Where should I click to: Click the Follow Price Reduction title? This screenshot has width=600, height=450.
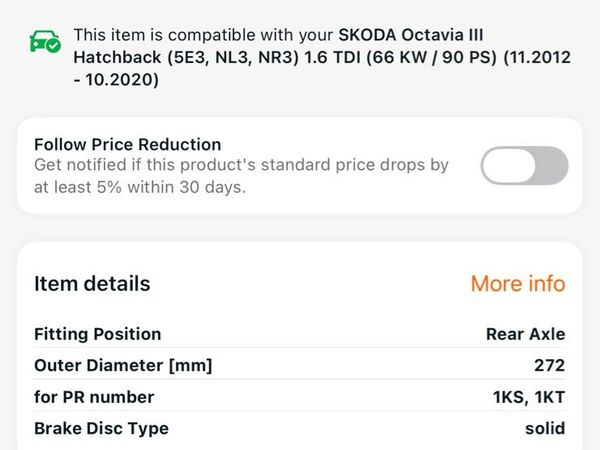127,145
